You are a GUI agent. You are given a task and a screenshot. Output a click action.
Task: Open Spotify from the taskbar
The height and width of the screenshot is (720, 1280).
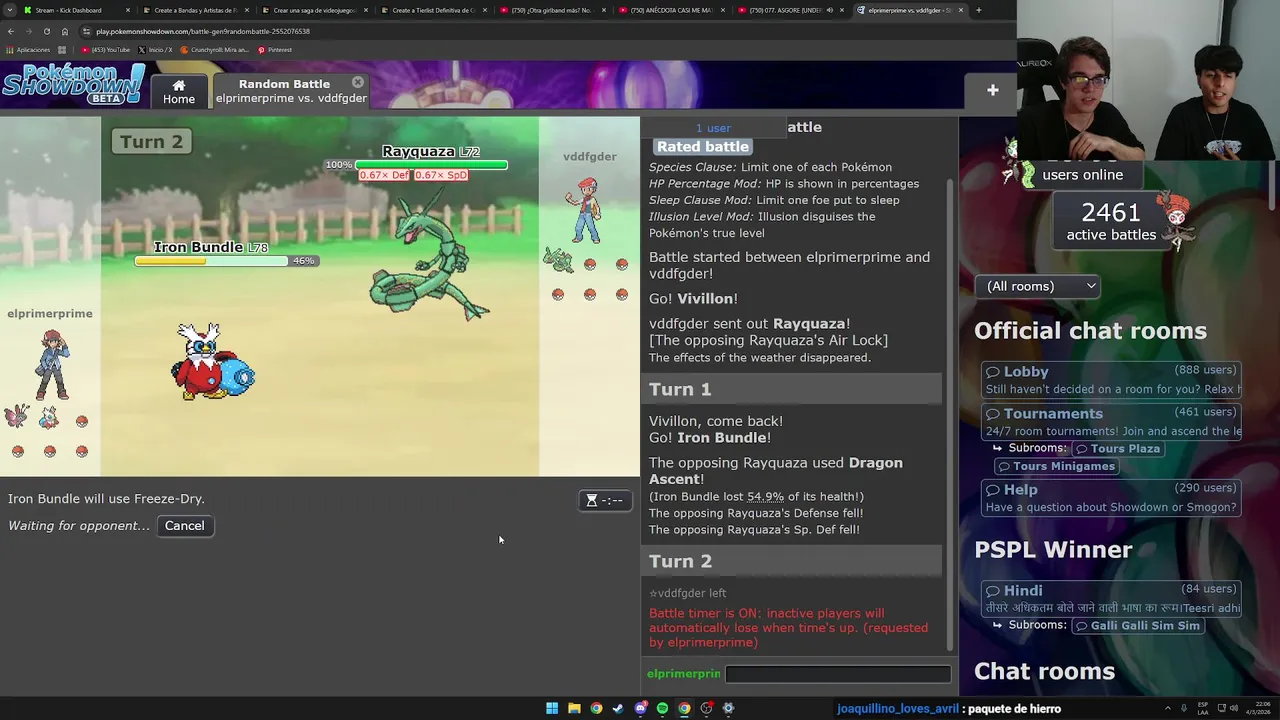click(x=662, y=708)
